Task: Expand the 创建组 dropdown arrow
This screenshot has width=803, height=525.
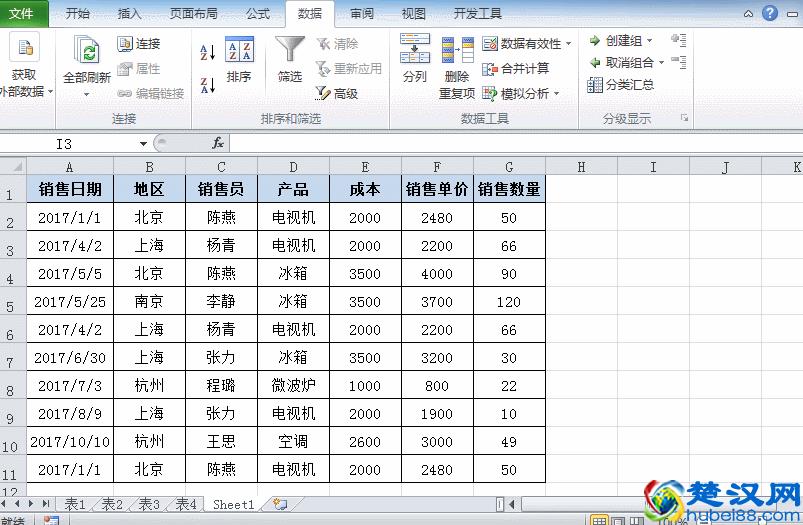Action: click(x=650, y=40)
